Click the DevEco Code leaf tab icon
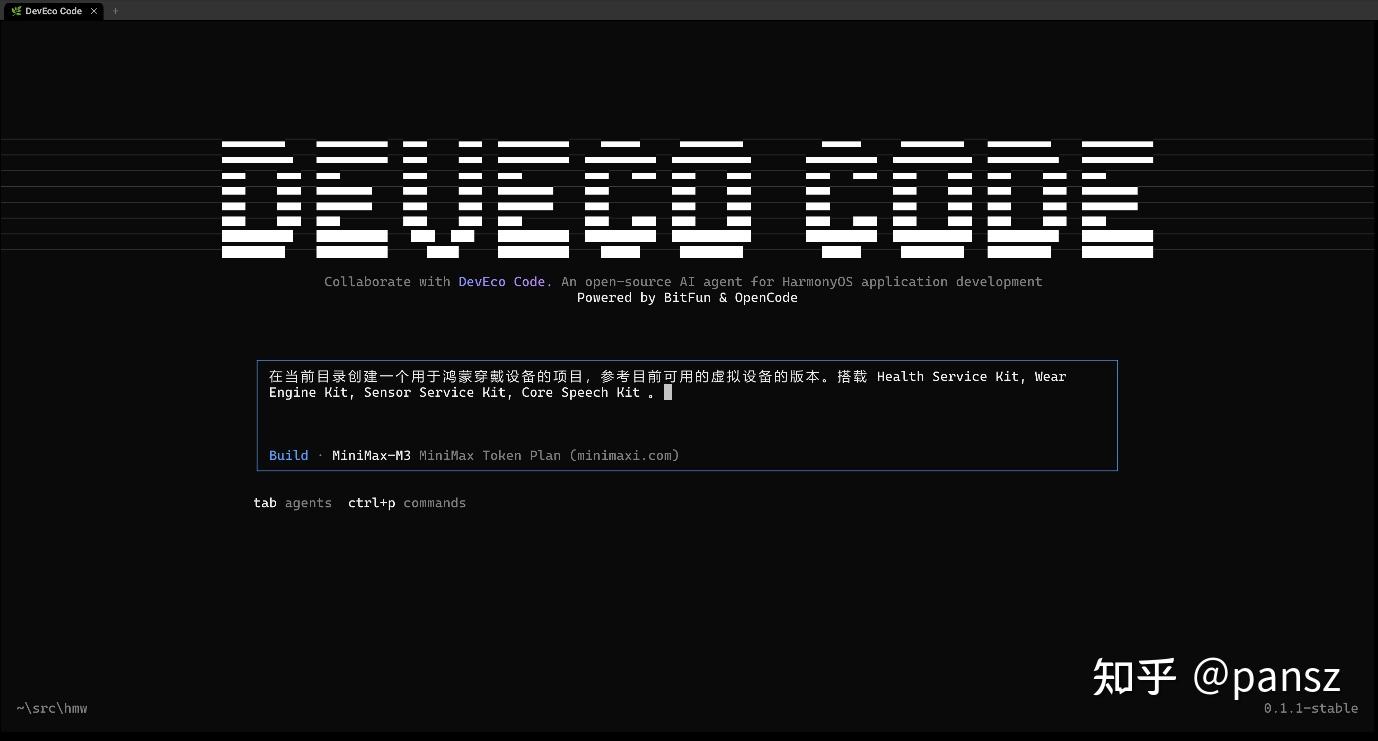The height and width of the screenshot is (741, 1378). click(16, 11)
